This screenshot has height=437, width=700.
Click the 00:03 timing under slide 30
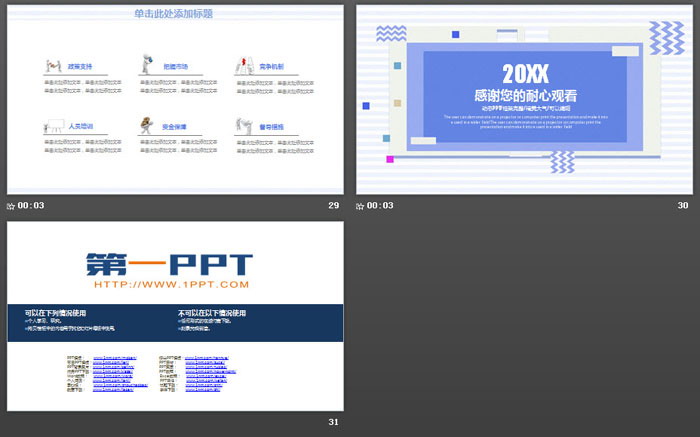point(380,206)
